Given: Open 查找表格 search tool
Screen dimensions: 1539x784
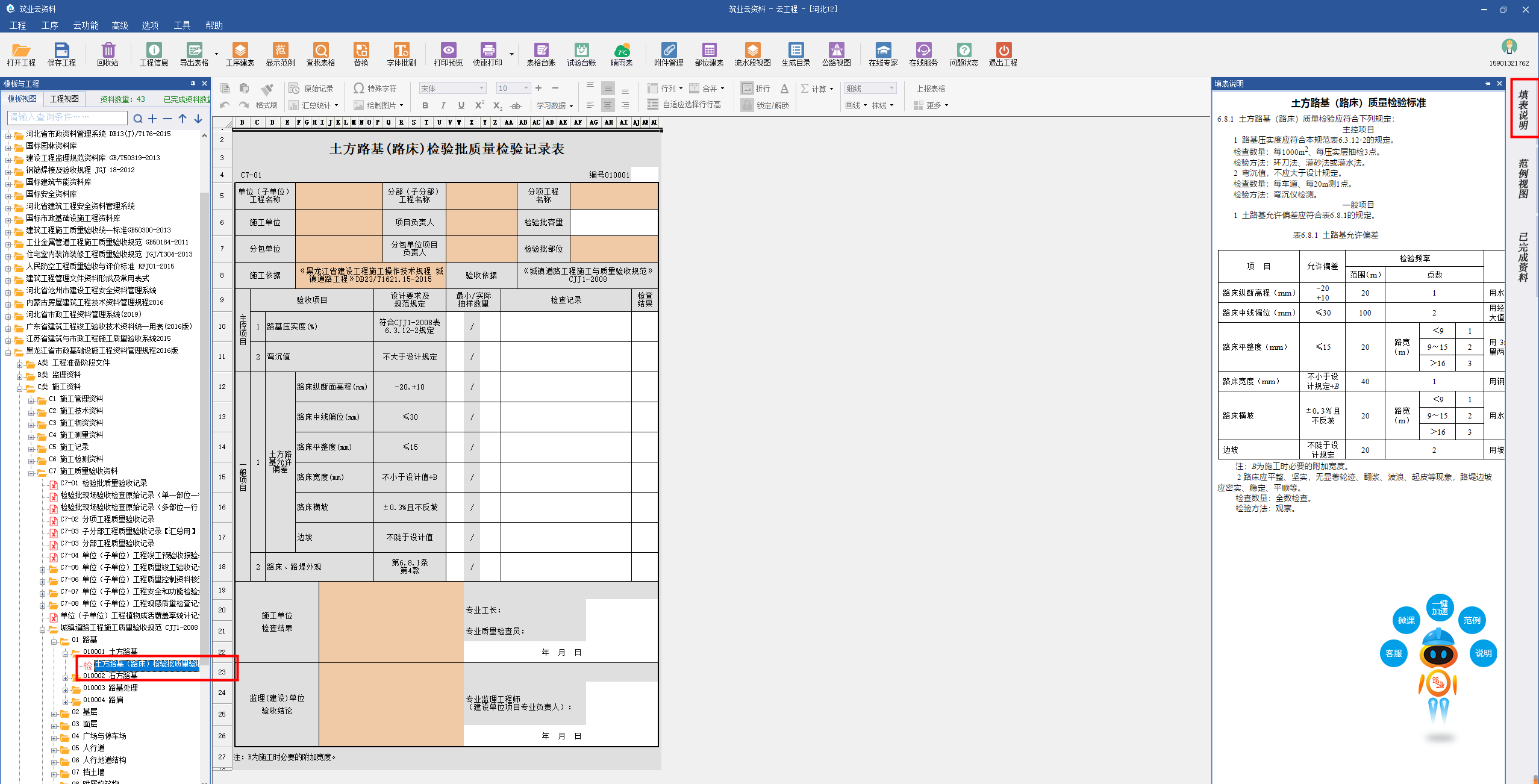Looking at the screenshot, I should click(x=320, y=54).
